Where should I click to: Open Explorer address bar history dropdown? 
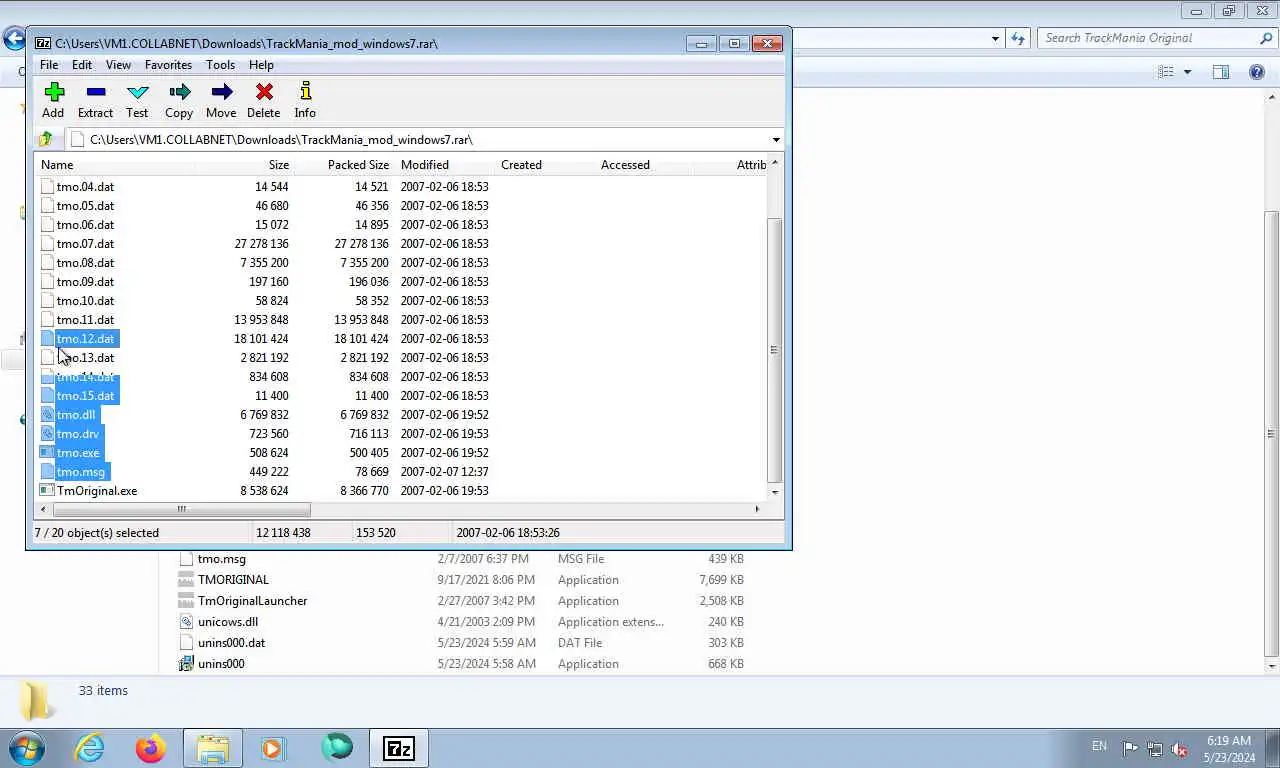tap(995, 38)
